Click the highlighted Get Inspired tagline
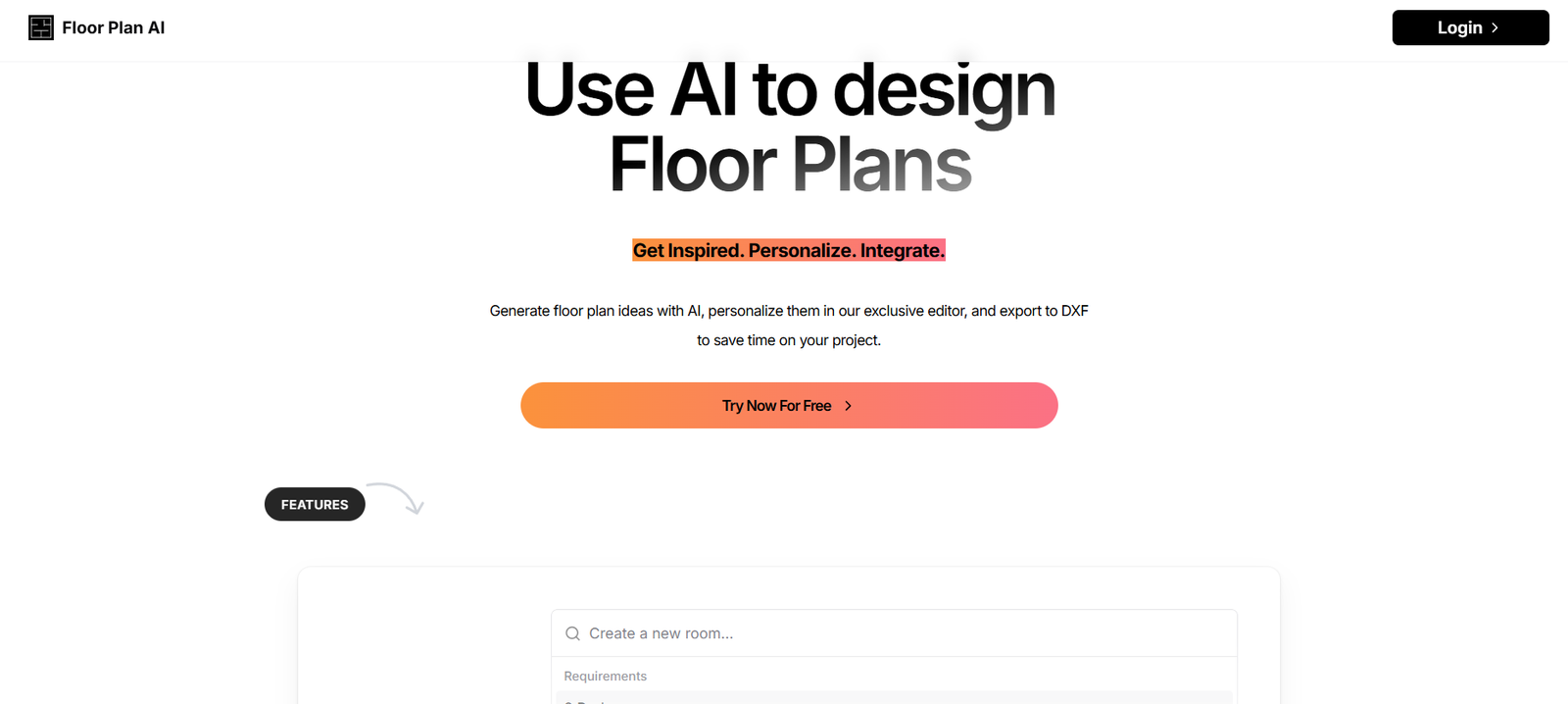The height and width of the screenshot is (704, 1568). click(x=789, y=251)
